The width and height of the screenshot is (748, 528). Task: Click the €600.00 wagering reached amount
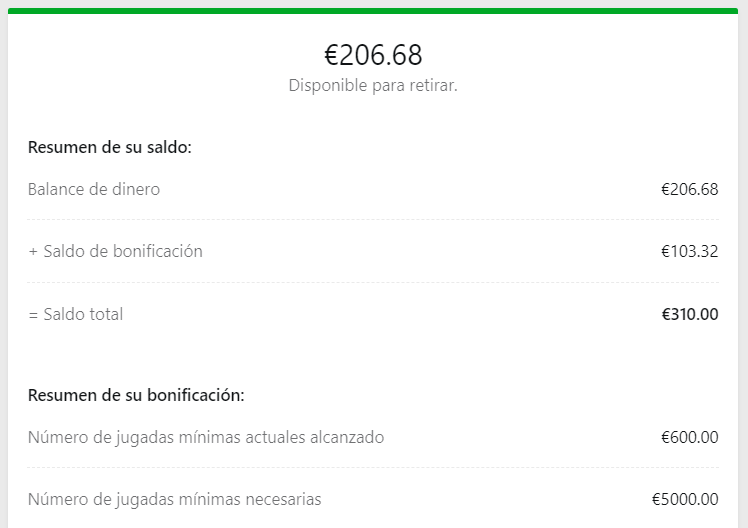(690, 437)
